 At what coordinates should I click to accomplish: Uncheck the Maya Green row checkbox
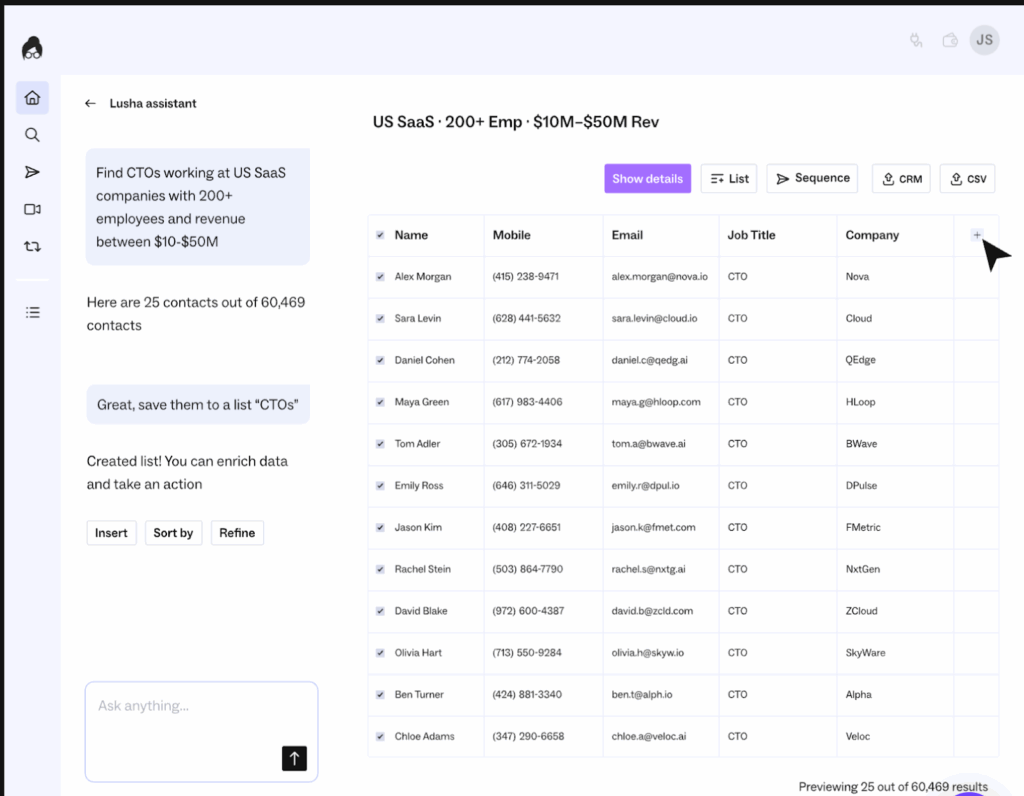(x=380, y=402)
